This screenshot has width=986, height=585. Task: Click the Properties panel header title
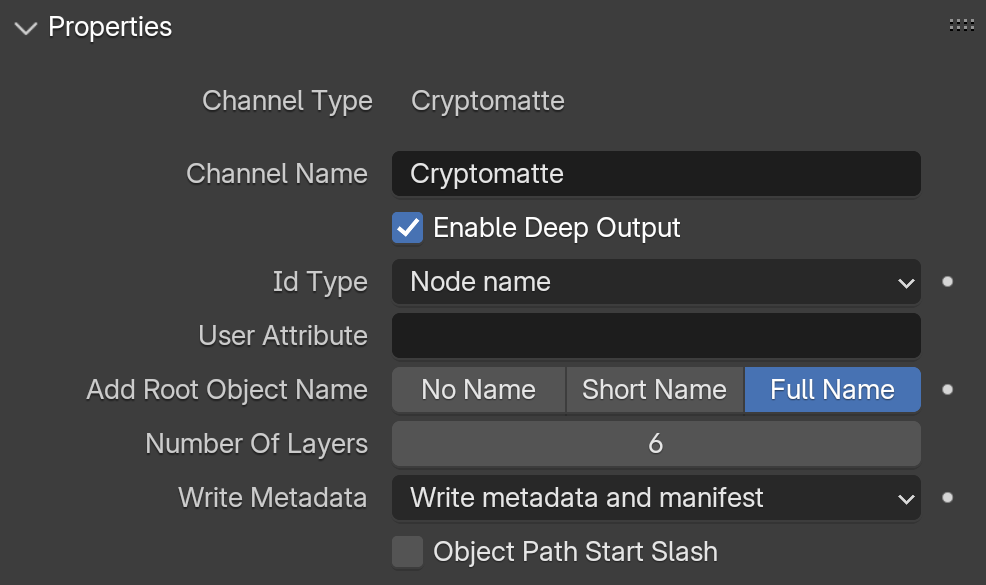click(110, 27)
